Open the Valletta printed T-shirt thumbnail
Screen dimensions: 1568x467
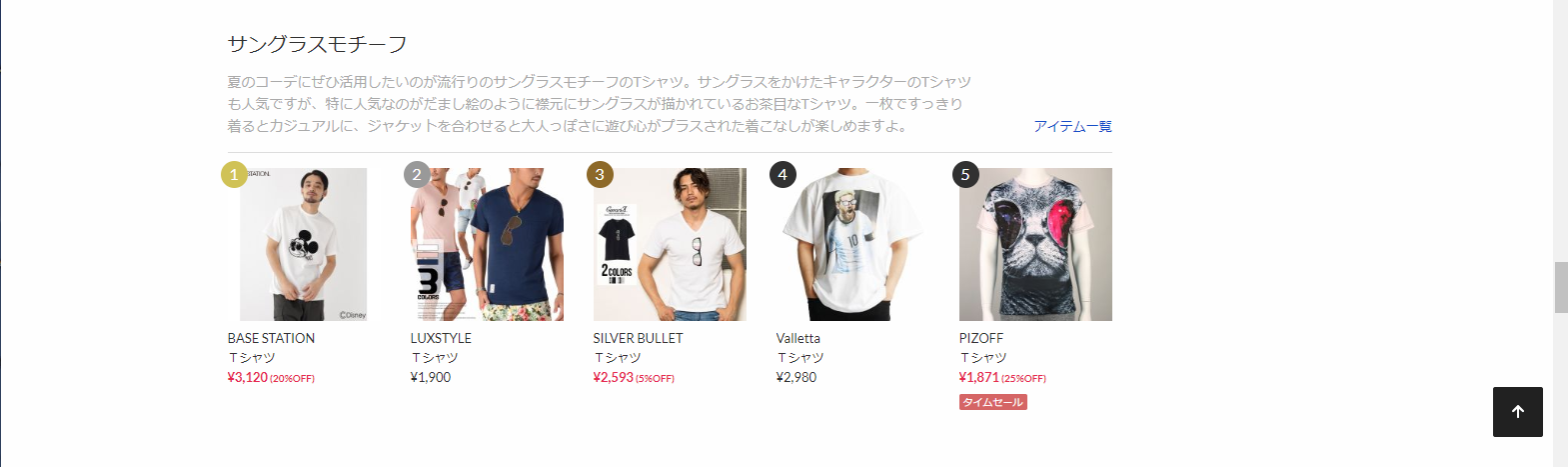coord(852,244)
